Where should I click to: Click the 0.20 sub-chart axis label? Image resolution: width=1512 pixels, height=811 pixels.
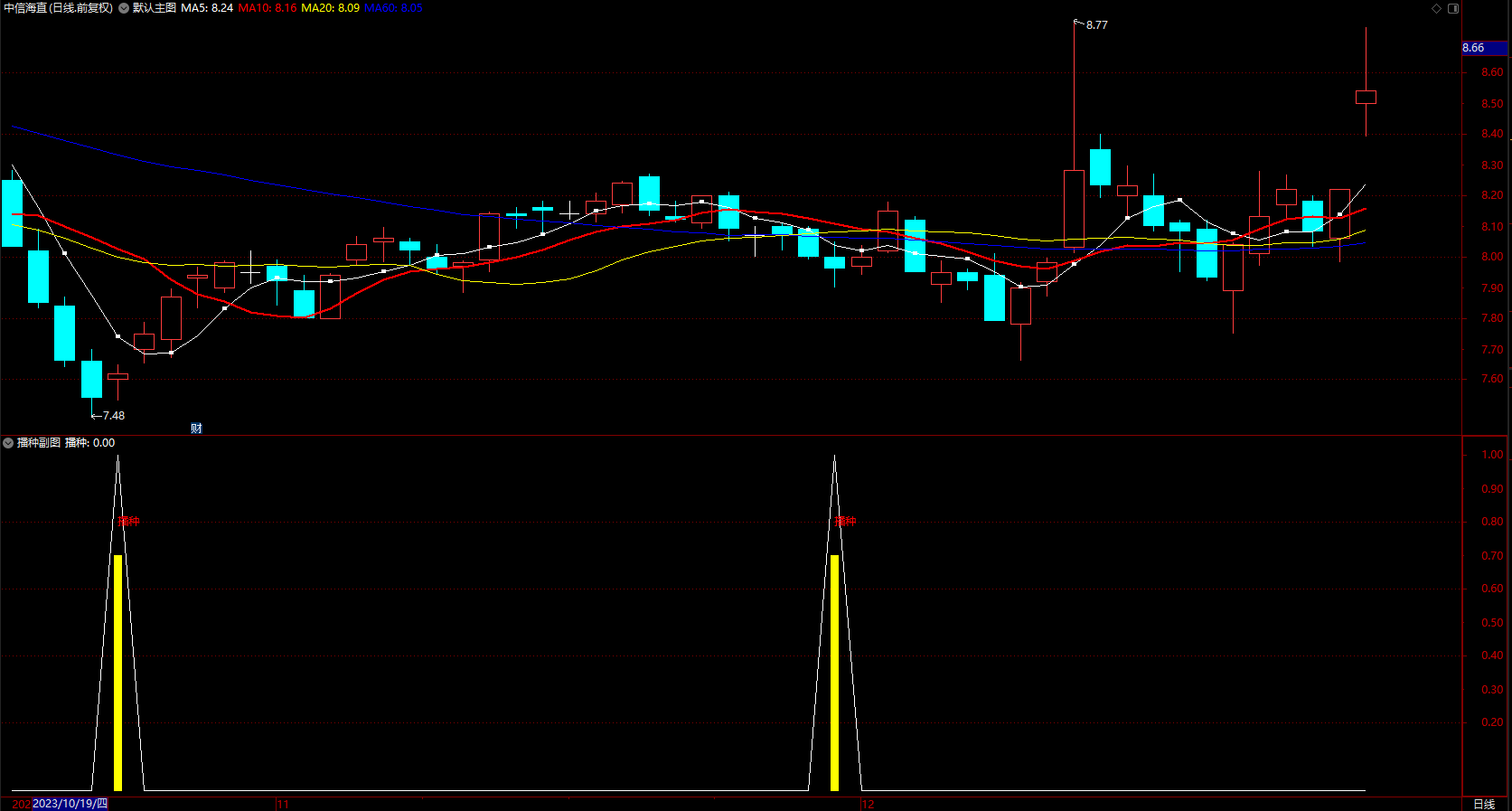(x=1492, y=722)
